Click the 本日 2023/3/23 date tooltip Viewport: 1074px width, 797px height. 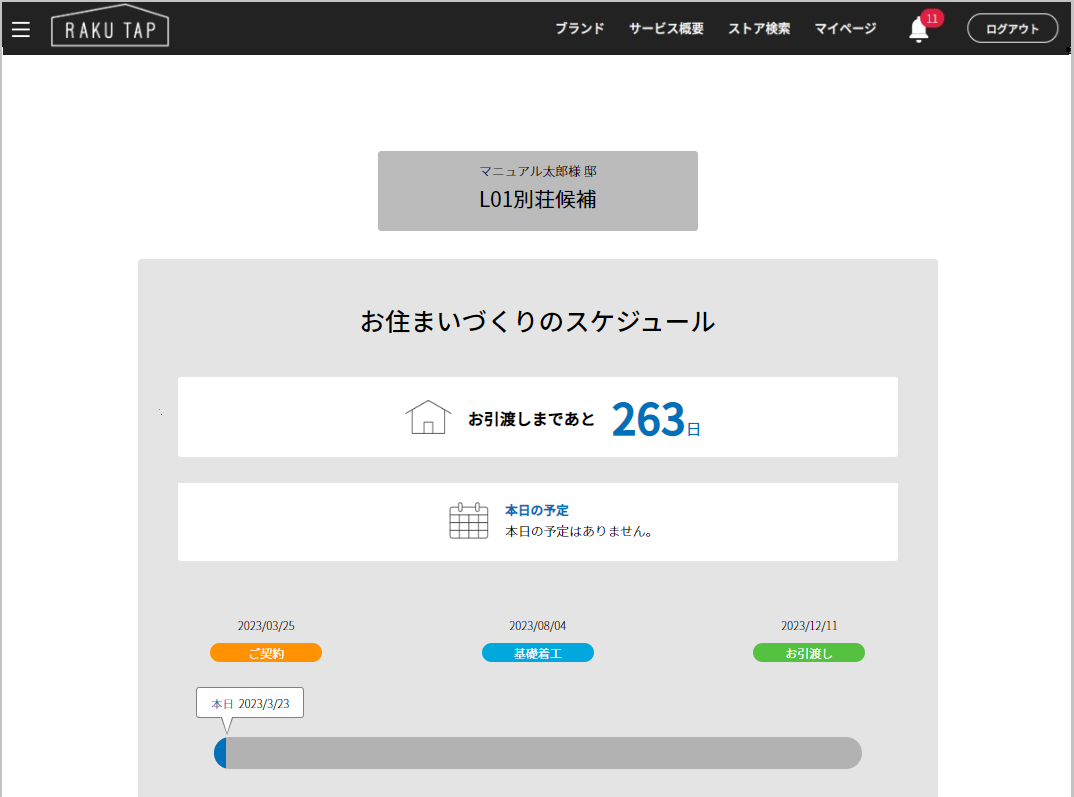[x=250, y=704]
